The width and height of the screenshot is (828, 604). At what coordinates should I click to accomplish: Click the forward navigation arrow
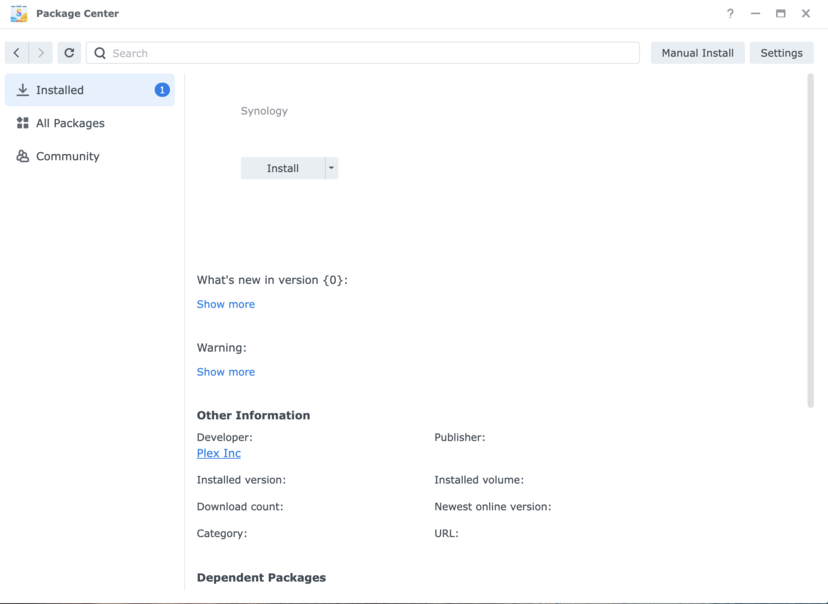41,53
